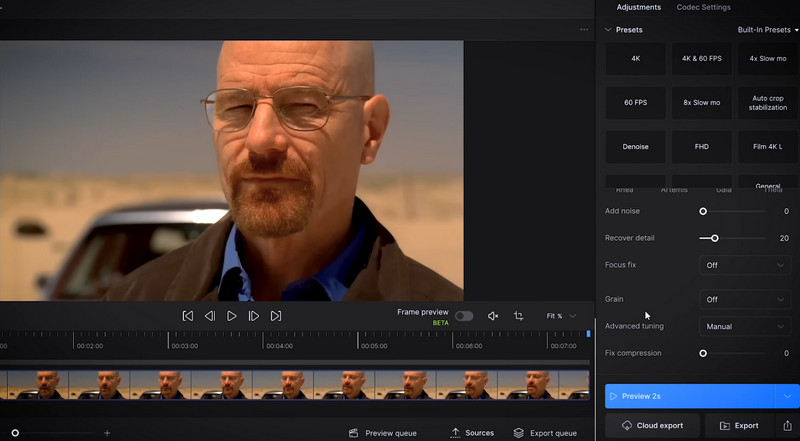Toggle the Frame preview switch
800x441 pixels.
coord(464,316)
